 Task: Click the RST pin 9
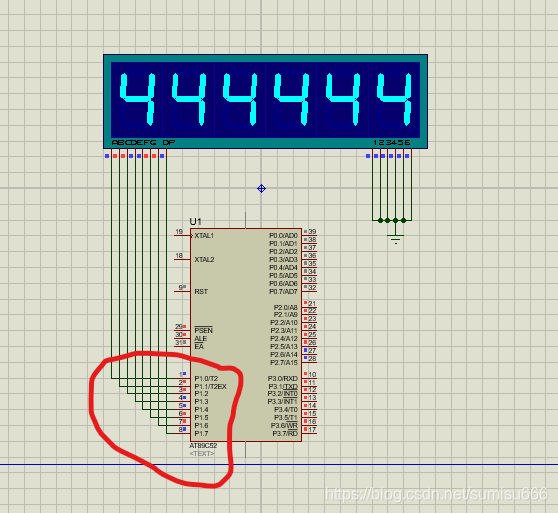[x=183, y=291]
